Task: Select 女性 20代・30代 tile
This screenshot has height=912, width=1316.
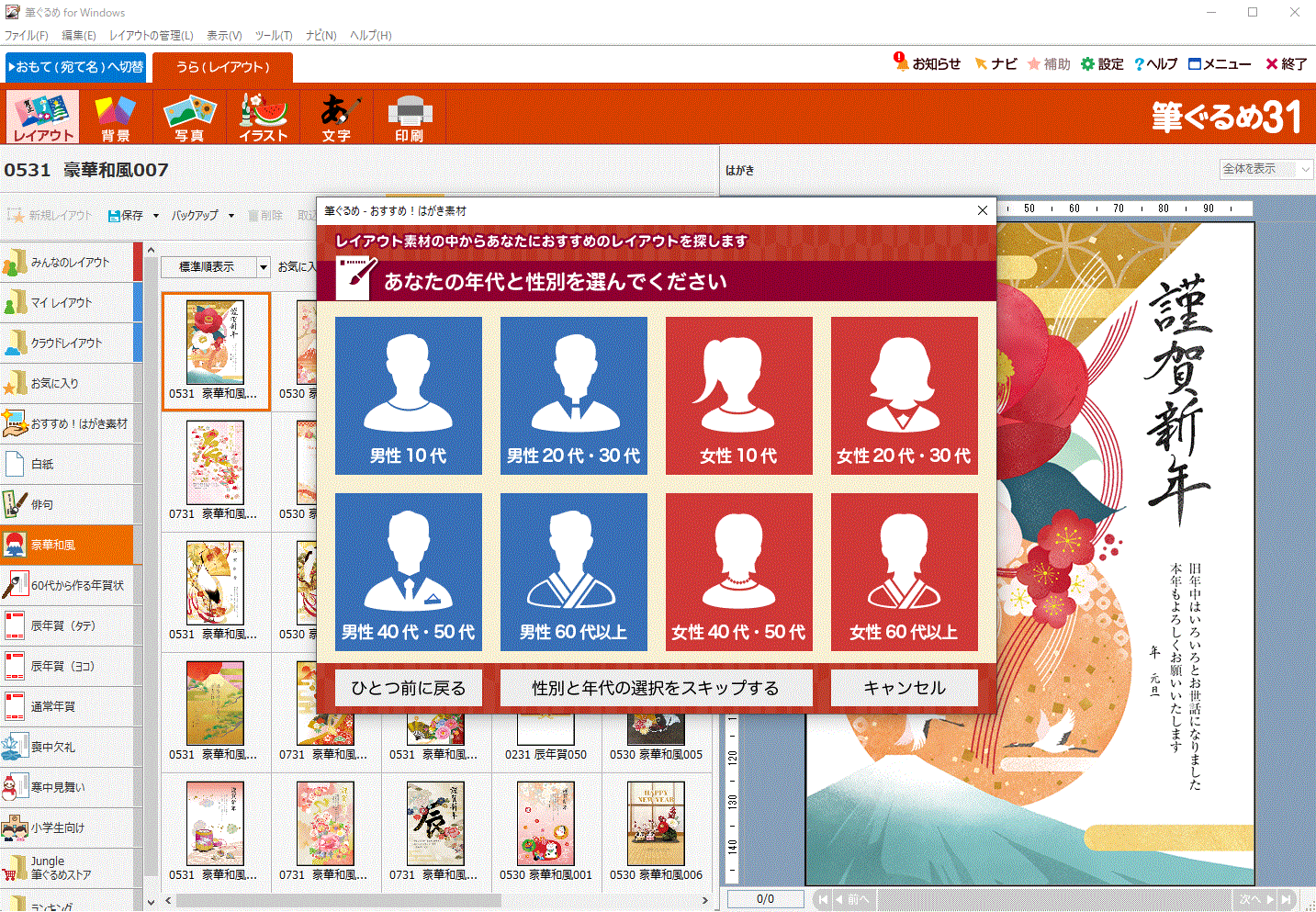Action: point(905,396)
